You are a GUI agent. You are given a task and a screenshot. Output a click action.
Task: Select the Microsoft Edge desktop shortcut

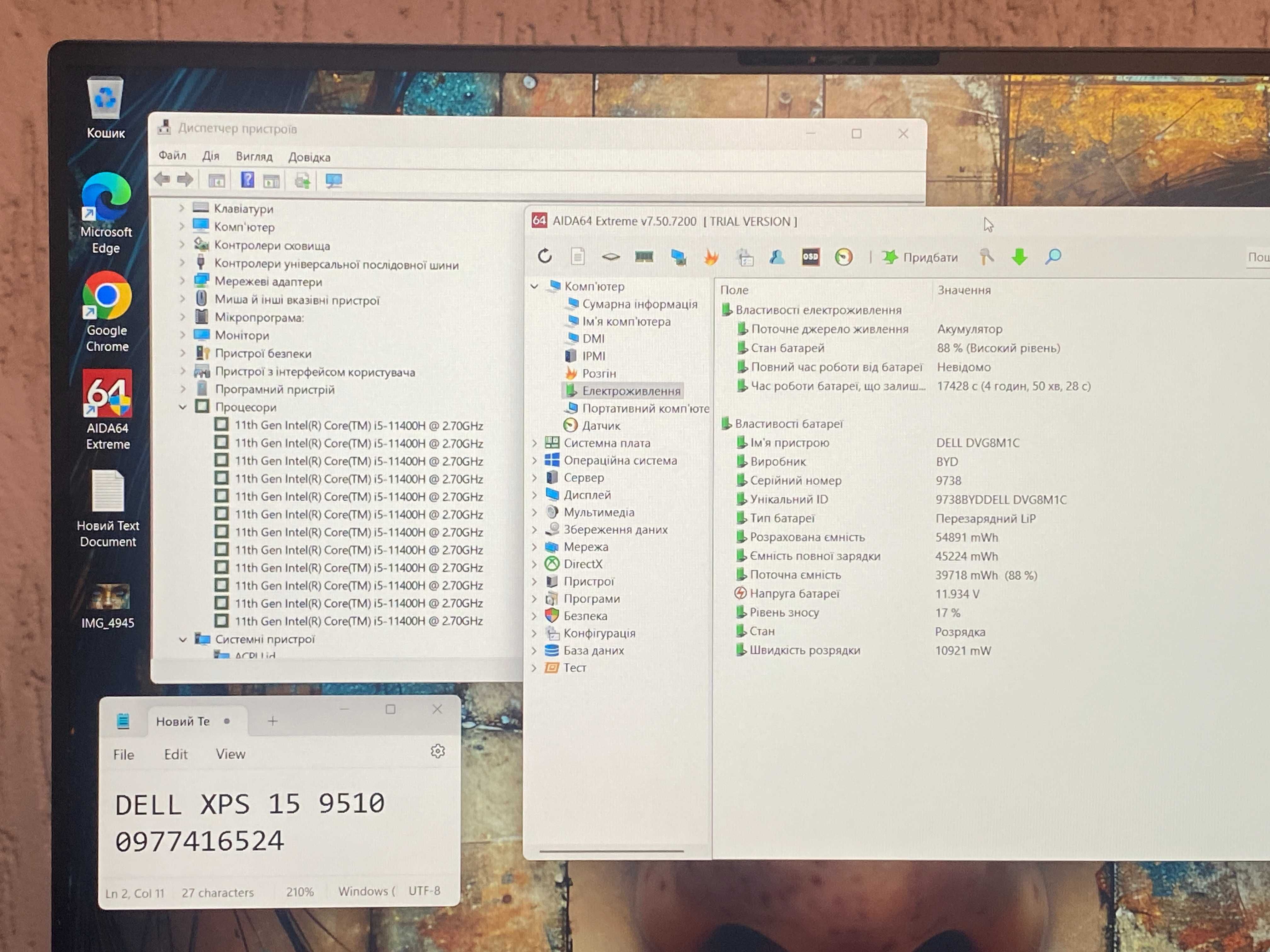click(x=106, y=213)
